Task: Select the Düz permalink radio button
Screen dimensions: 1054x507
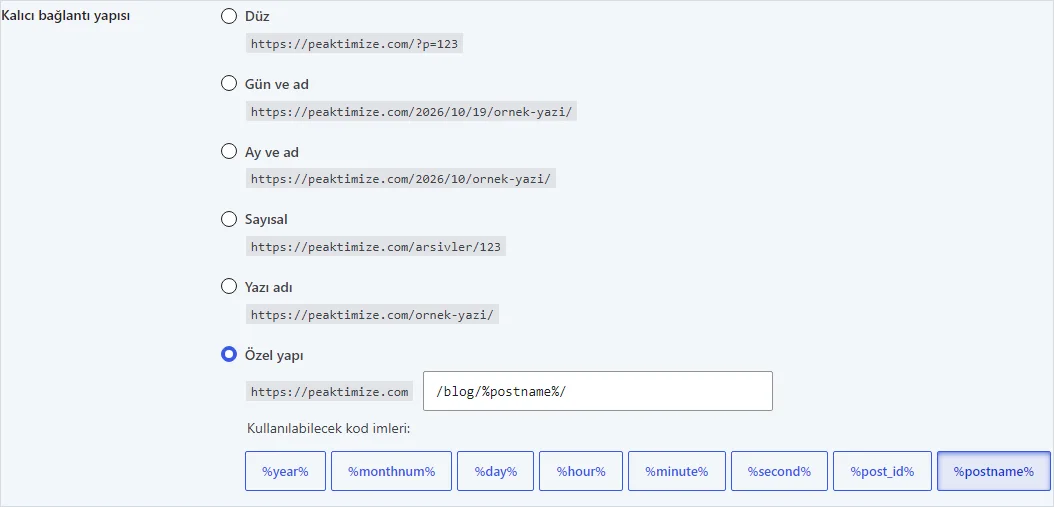Action: tap(229, 16)
